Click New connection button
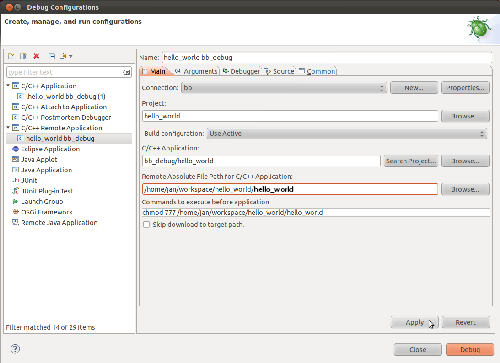Screen dimensions: 500x363 pos(414,88)
